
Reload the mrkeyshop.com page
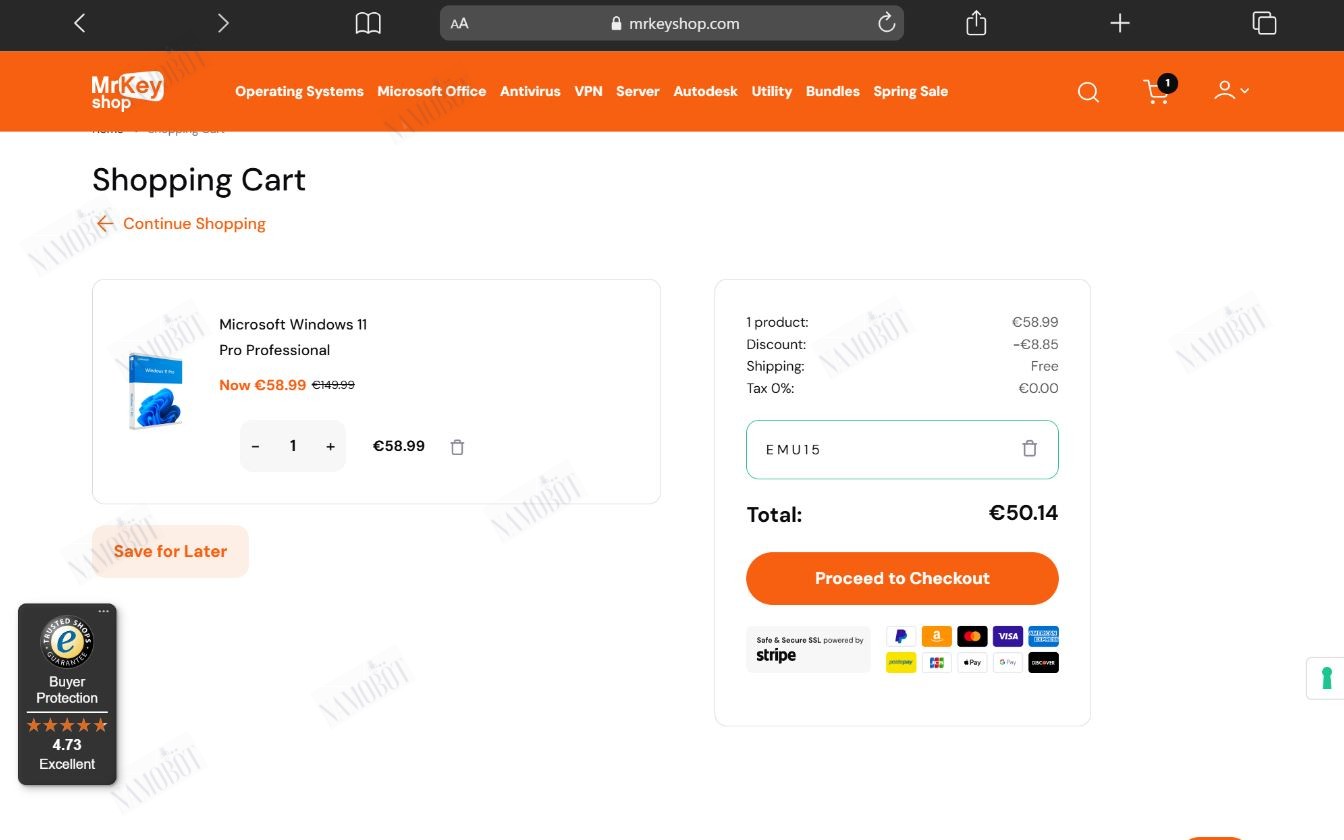(x=886, y=23)
